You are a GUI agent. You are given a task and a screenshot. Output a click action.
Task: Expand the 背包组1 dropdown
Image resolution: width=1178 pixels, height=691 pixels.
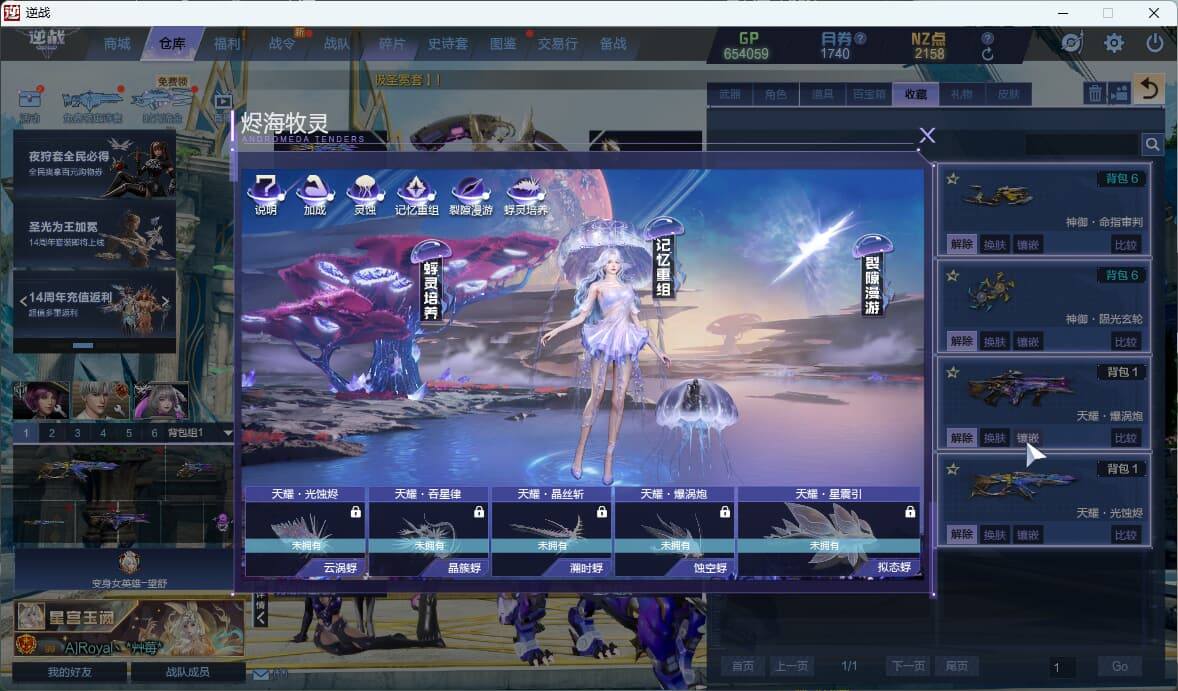click(227, 433)
